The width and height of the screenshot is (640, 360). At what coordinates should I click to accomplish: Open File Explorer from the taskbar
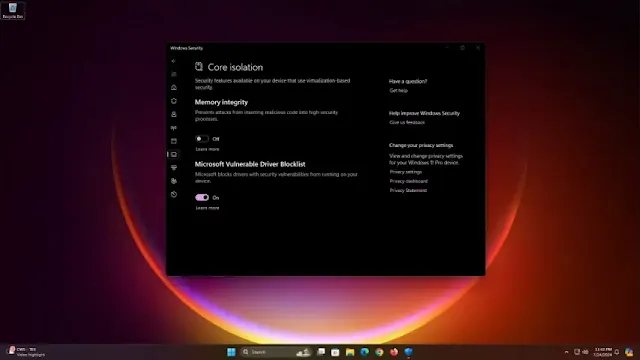(x=350, y=352)
